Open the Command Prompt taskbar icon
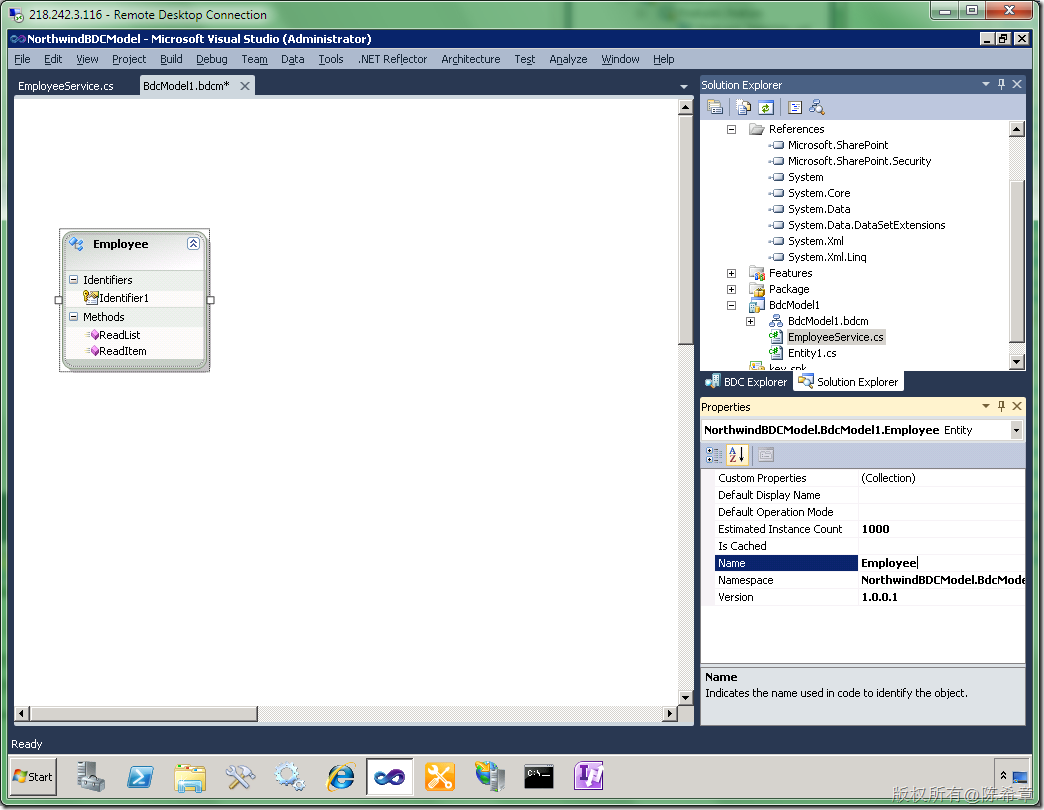 (539, 777)
